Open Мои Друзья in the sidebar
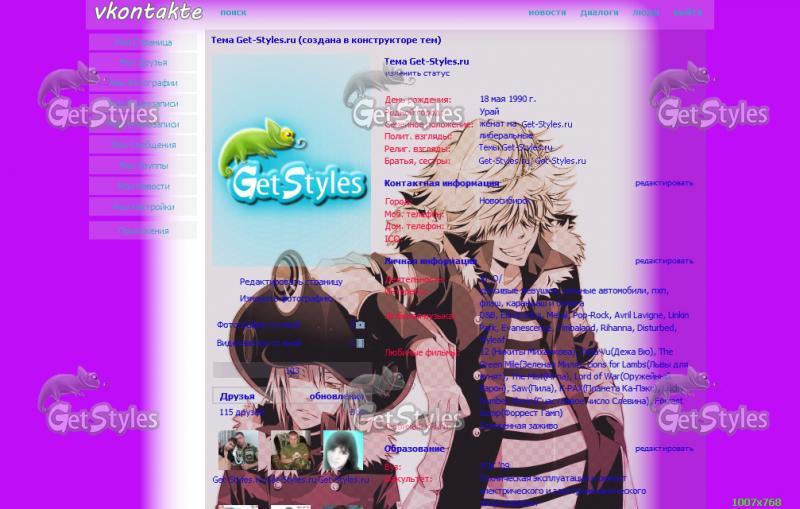Screen dimensions: 800x509 143,63
